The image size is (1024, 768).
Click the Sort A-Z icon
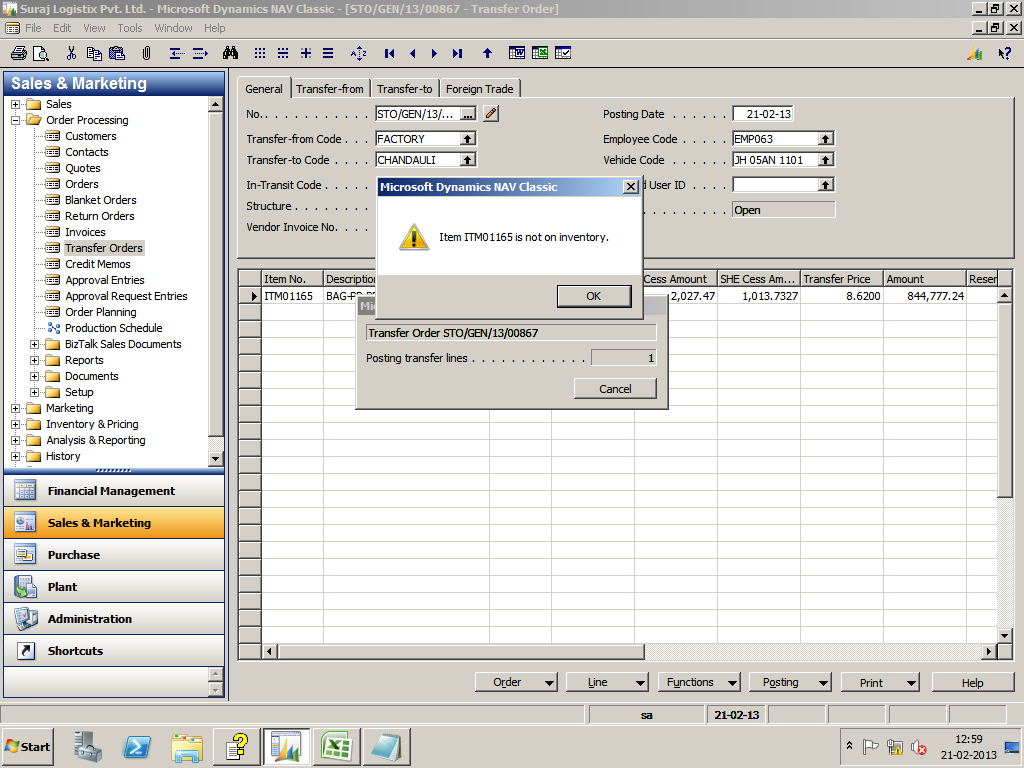[x=359, y=54]
